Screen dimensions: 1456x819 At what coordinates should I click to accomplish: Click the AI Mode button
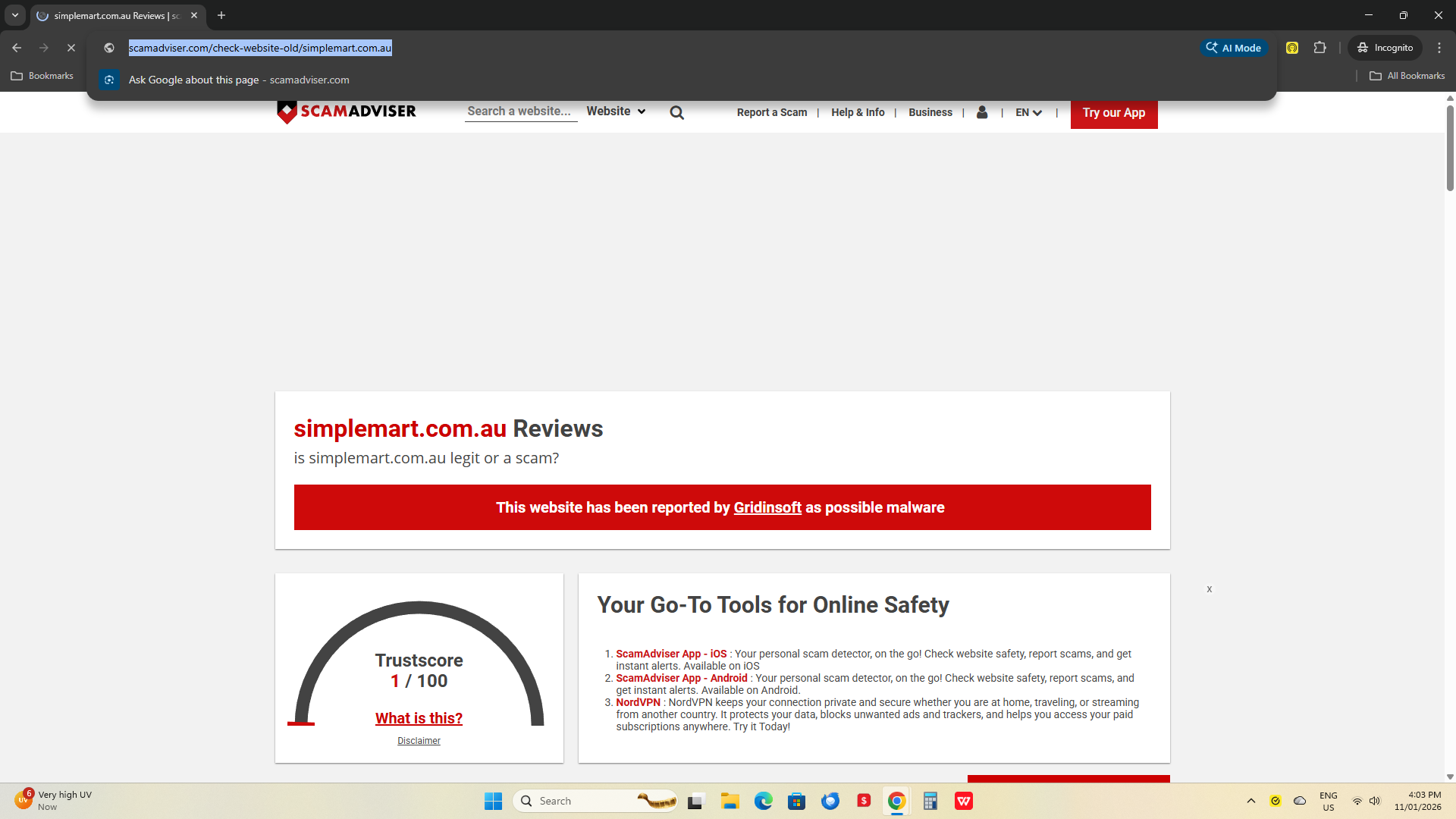[1234, 48]
